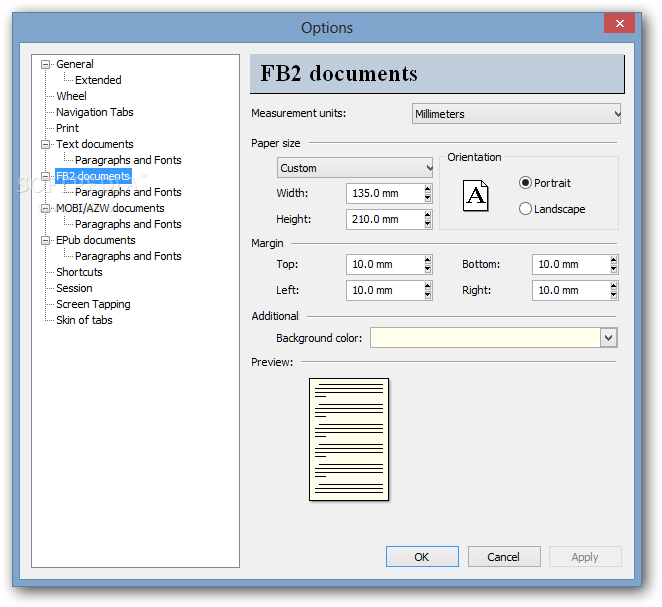This screenshot has width=662, height=607.
Task: Collapse the FB2 documents tree node
Action: click(45, 176)
